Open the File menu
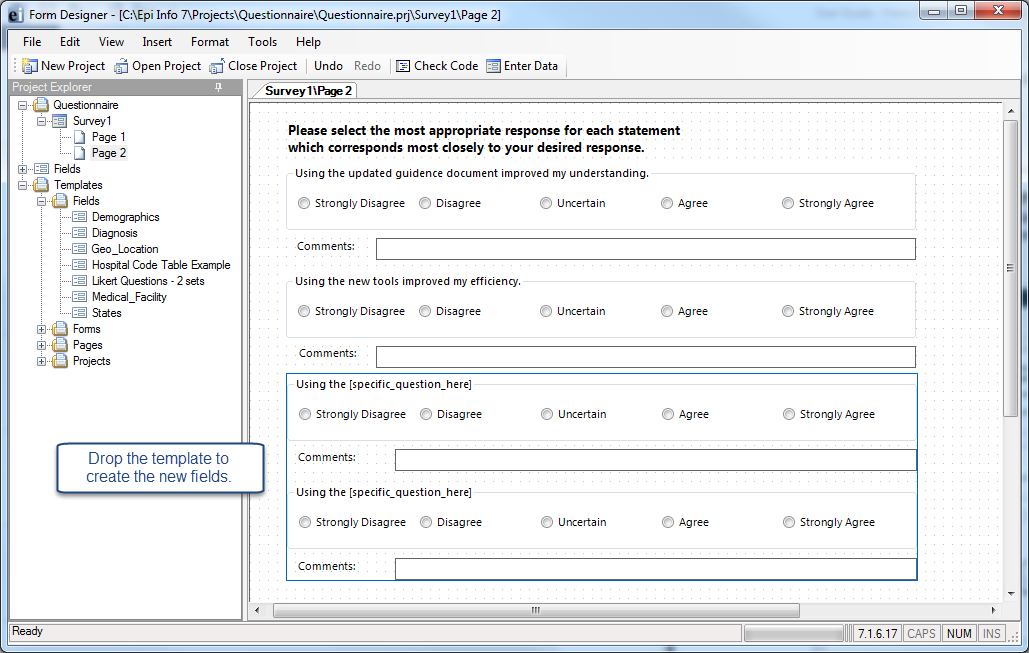The width and height of the screenshot is (1029, 653). 32,42
